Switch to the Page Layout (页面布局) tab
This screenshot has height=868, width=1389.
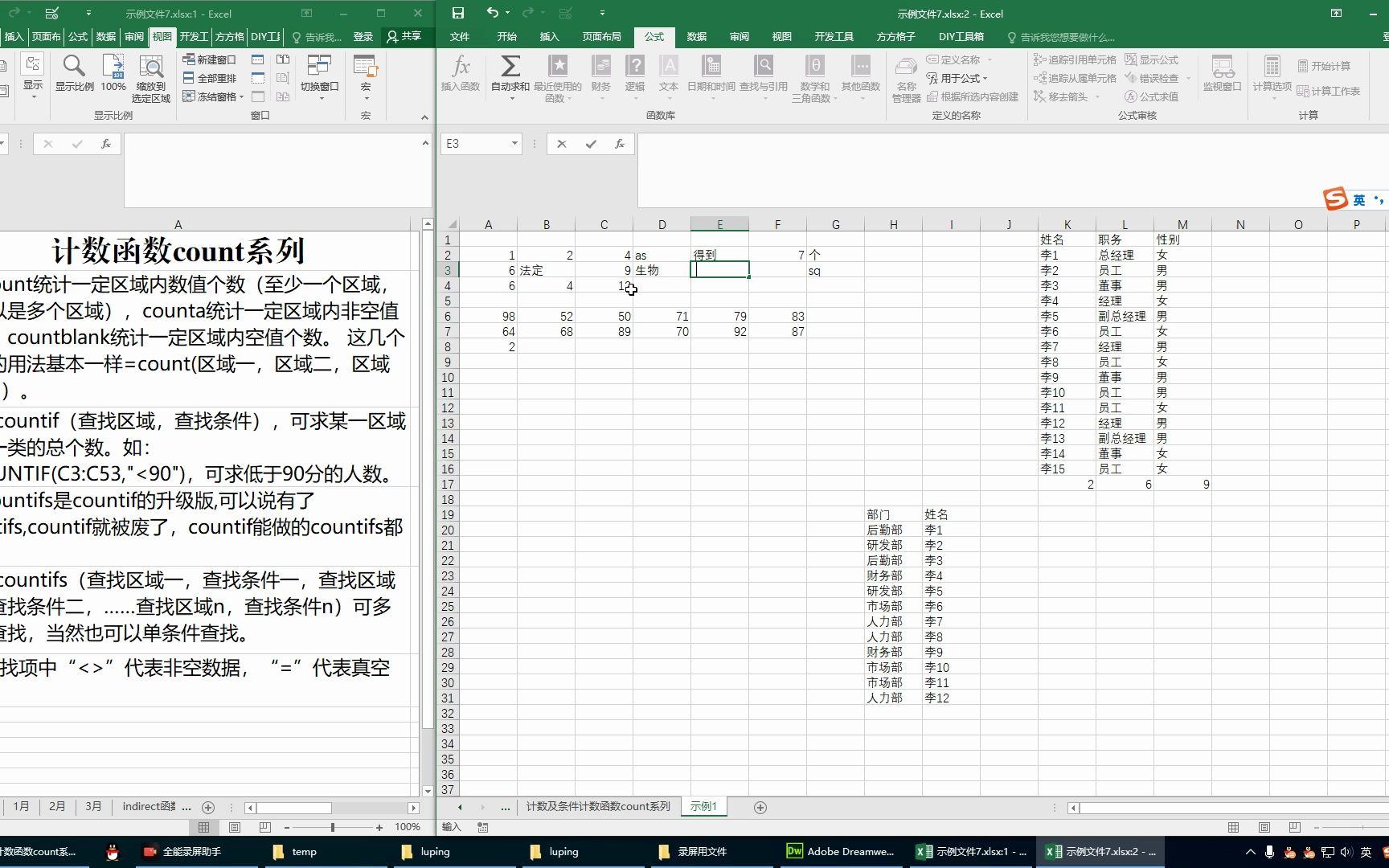coord(601,37)
